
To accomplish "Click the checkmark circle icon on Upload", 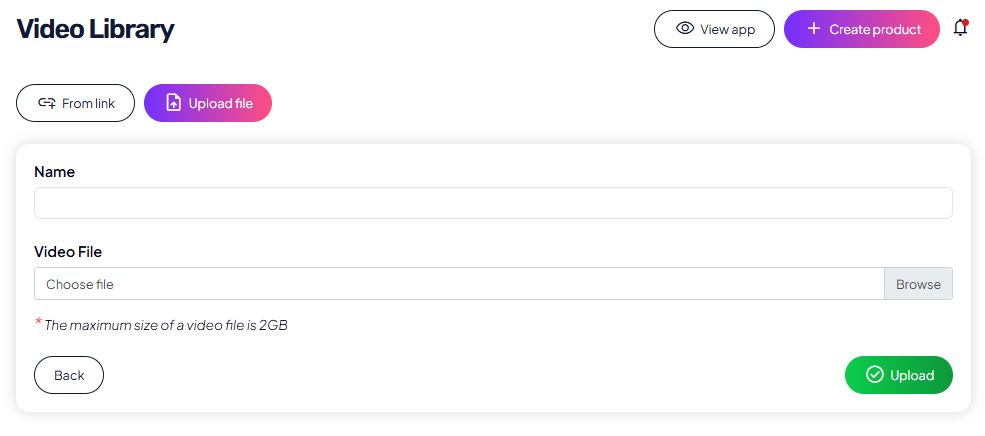I will pos(874,375).
